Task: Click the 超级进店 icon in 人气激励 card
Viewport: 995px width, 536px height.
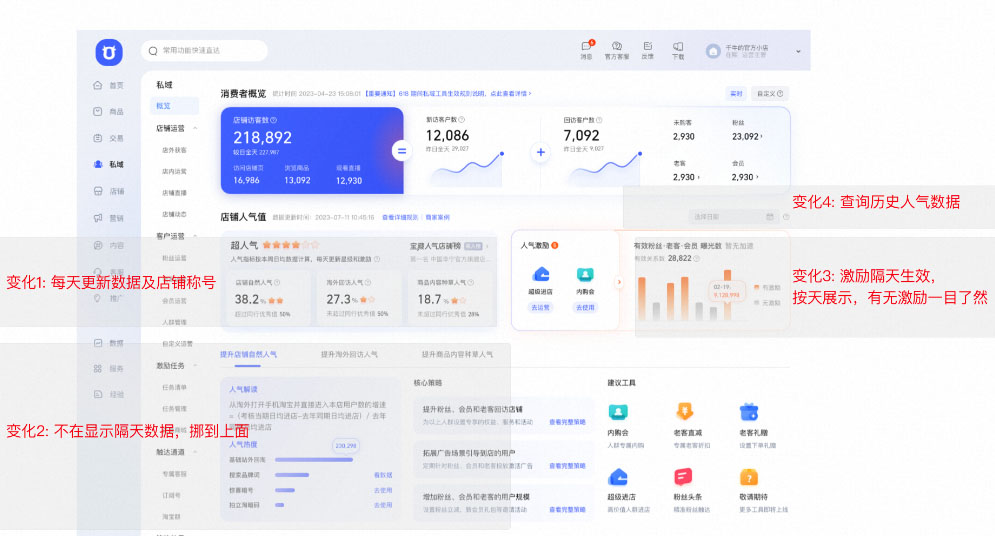Action: point(541,275)
